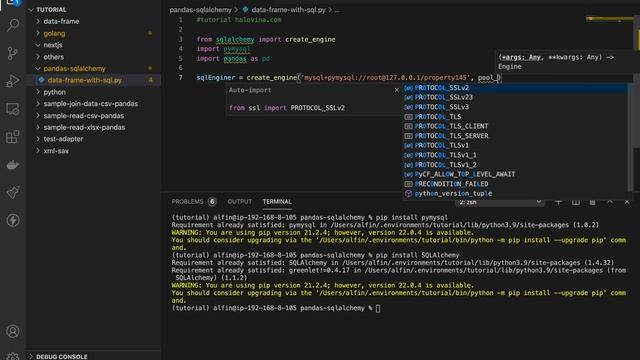Open the Run and Debug view
This screenshot has height=360, width=640.
(x=13, y=81)
